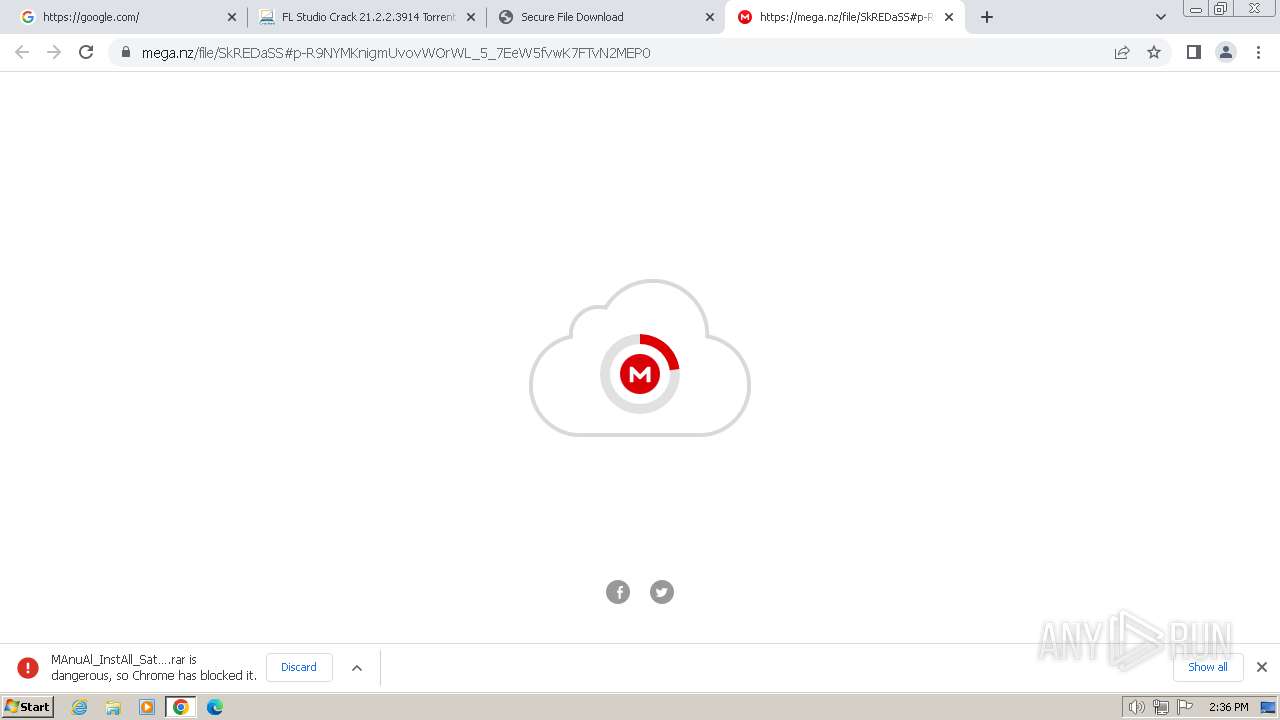Click the red download warning icon

pos(28,667)
